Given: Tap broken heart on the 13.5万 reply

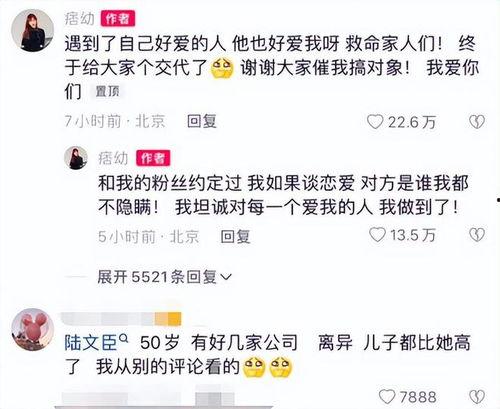Looking at the screenshot, I should point(477,235).
